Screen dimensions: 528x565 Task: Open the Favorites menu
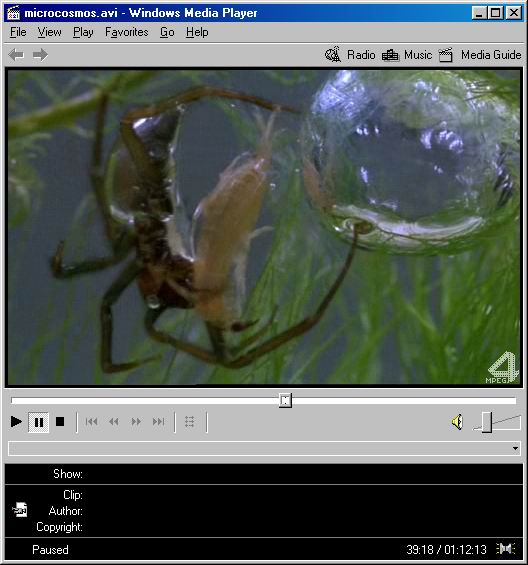click(x=127, y=32)
